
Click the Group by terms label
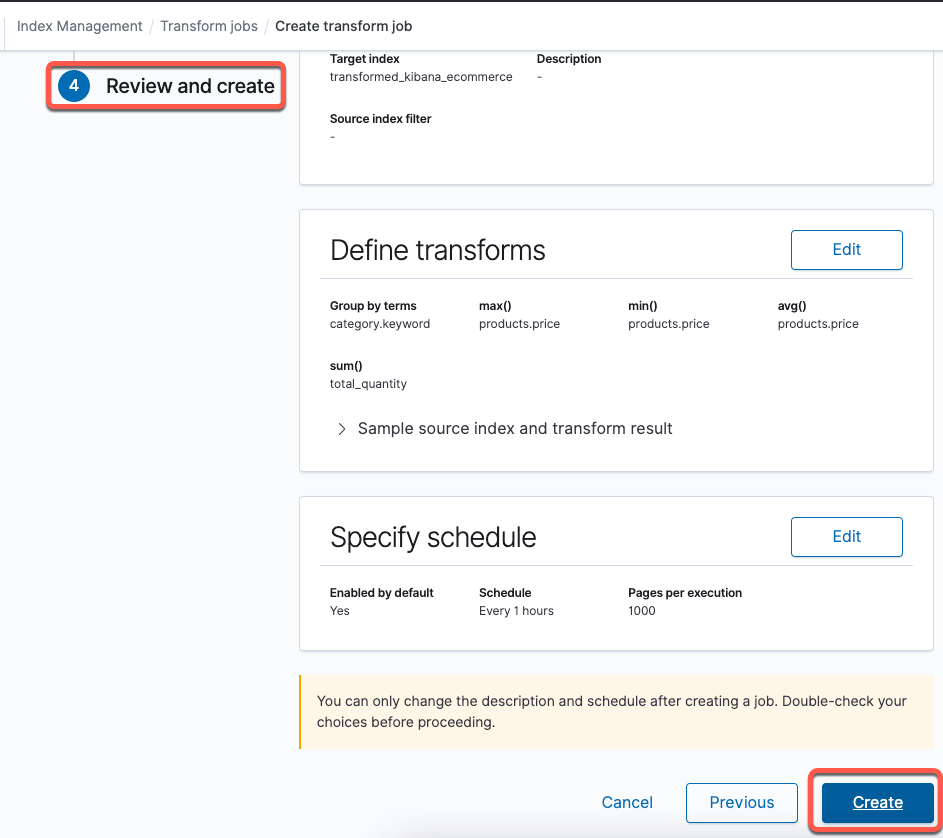click(x=373, y=306)
